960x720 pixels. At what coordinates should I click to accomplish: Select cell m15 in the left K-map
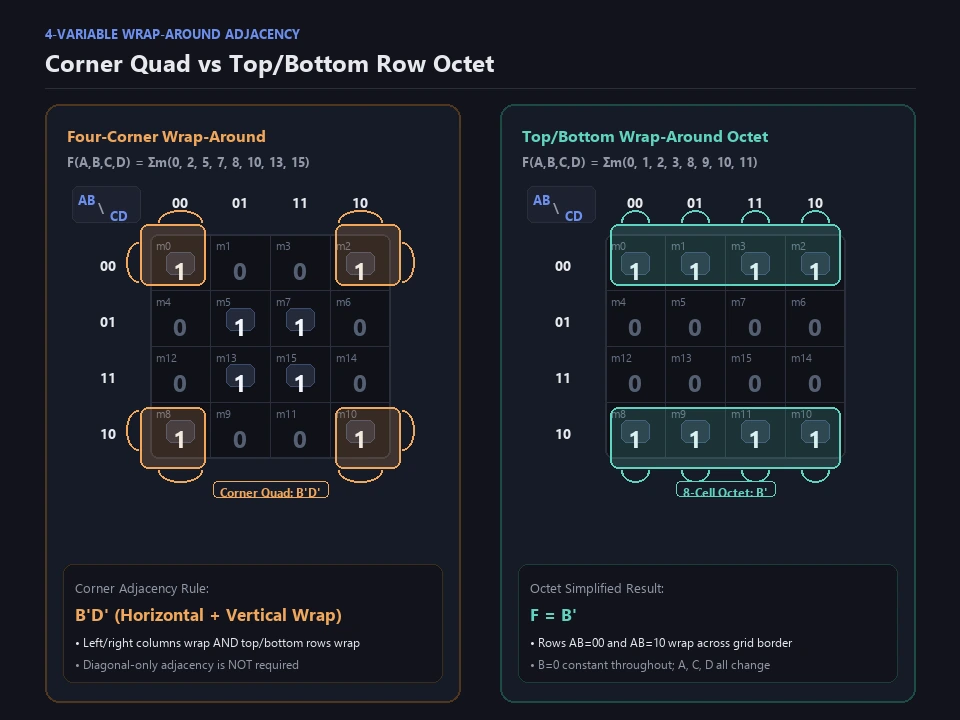[x=300, y=375]
